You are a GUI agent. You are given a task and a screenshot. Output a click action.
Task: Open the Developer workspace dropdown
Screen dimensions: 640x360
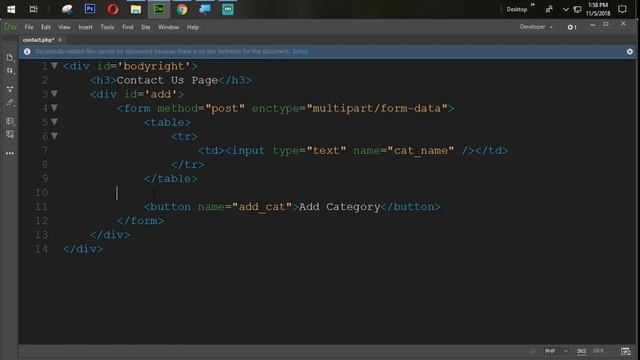[536, 27]
